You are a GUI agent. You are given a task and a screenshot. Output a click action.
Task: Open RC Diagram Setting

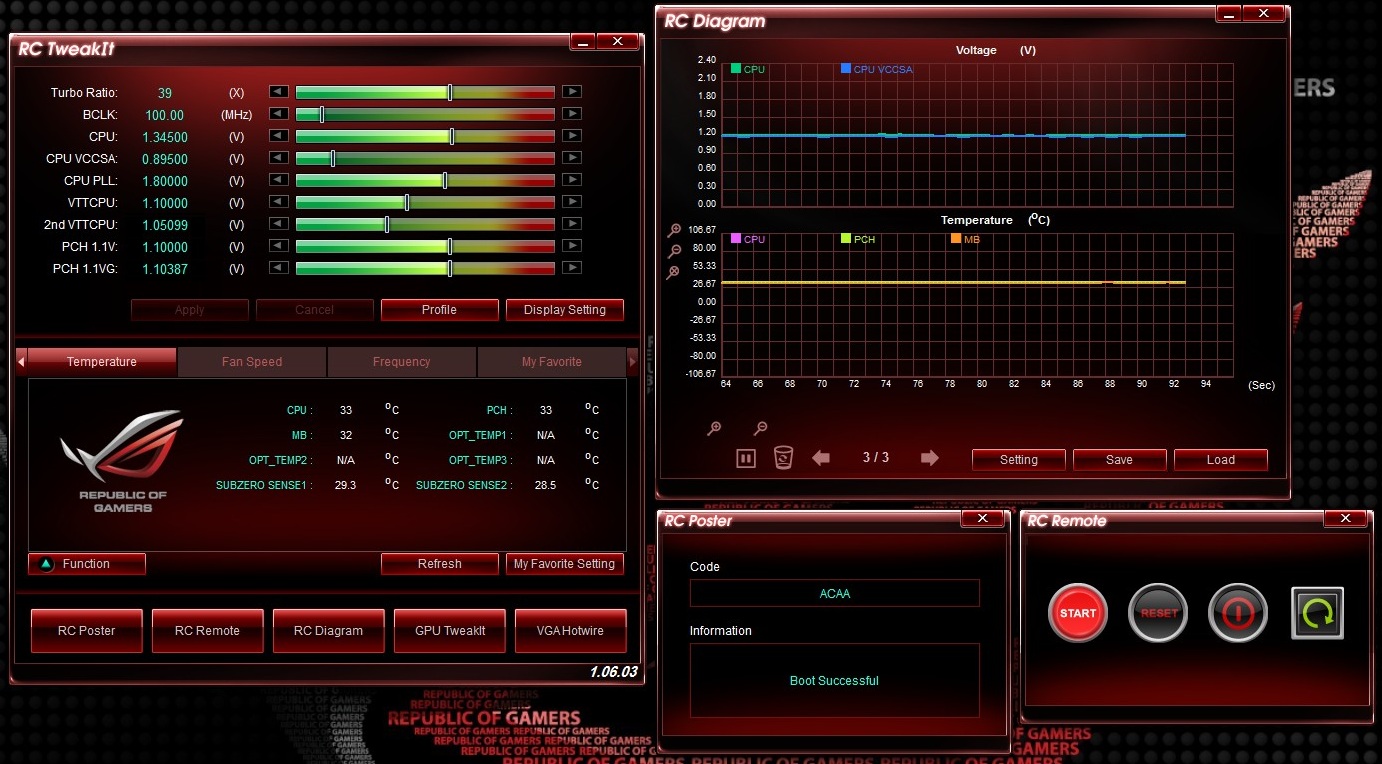[x=1019, y=460]
